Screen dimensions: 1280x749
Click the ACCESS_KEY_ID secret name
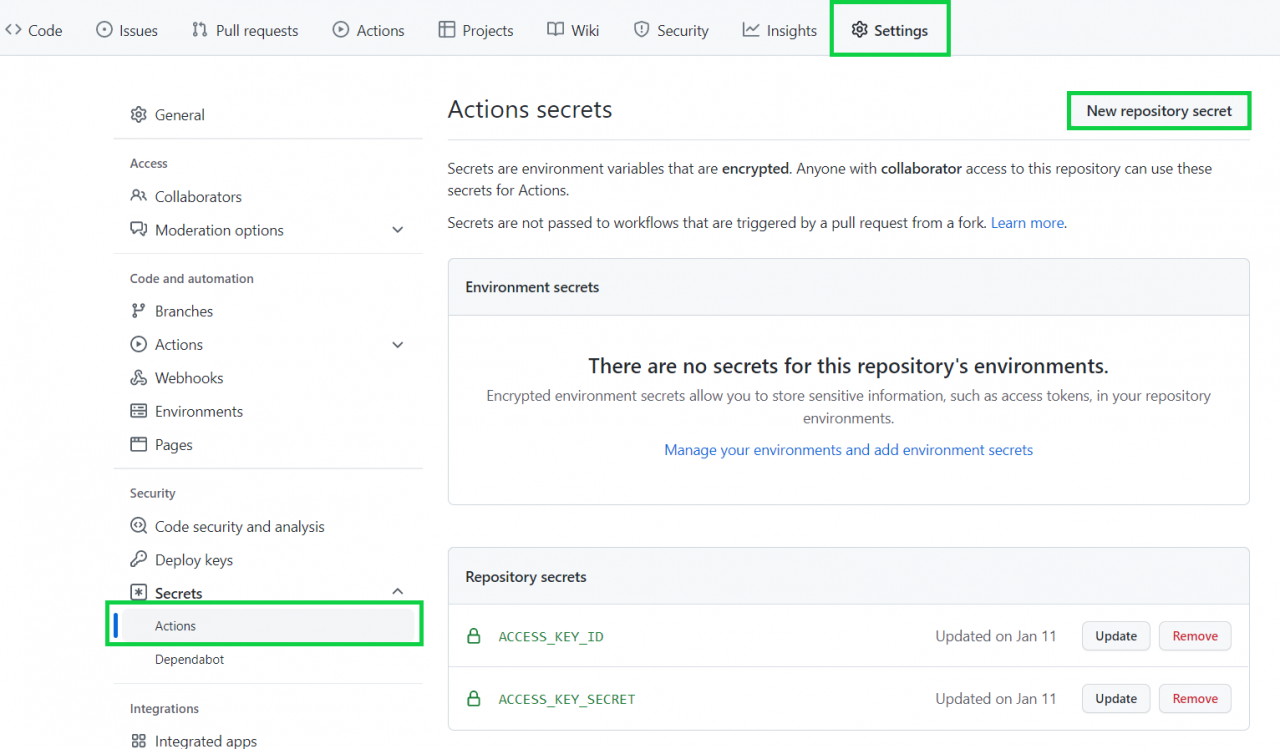coord(551,636)
